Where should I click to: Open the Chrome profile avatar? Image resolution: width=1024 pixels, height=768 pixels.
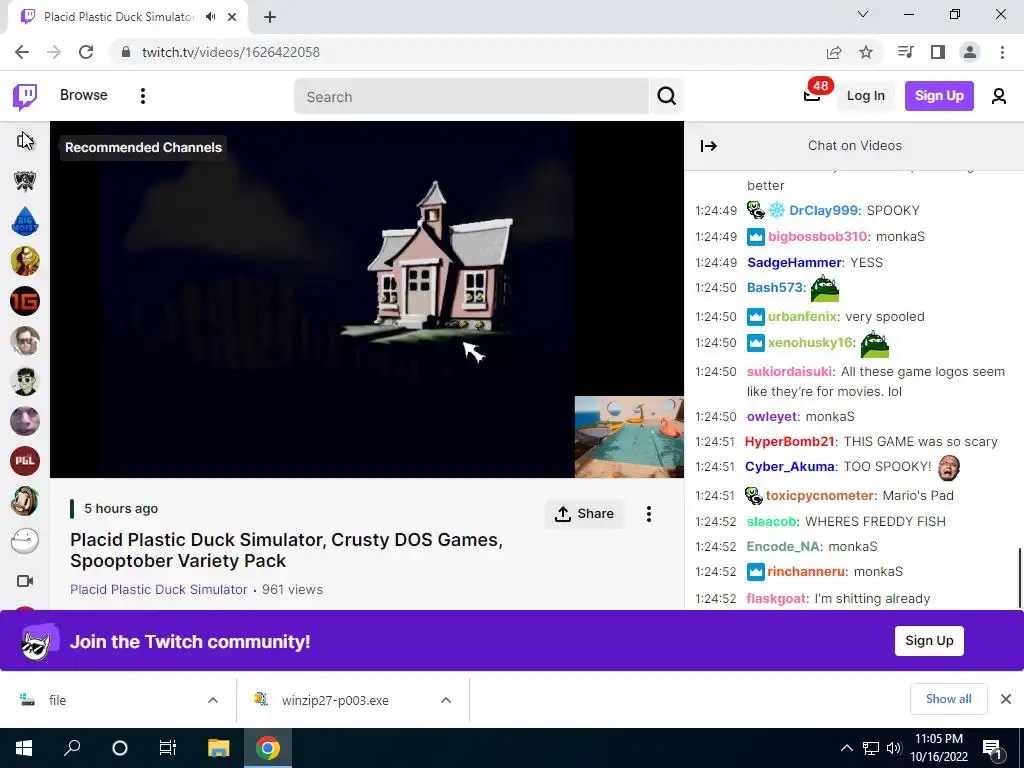coord(970,52)
